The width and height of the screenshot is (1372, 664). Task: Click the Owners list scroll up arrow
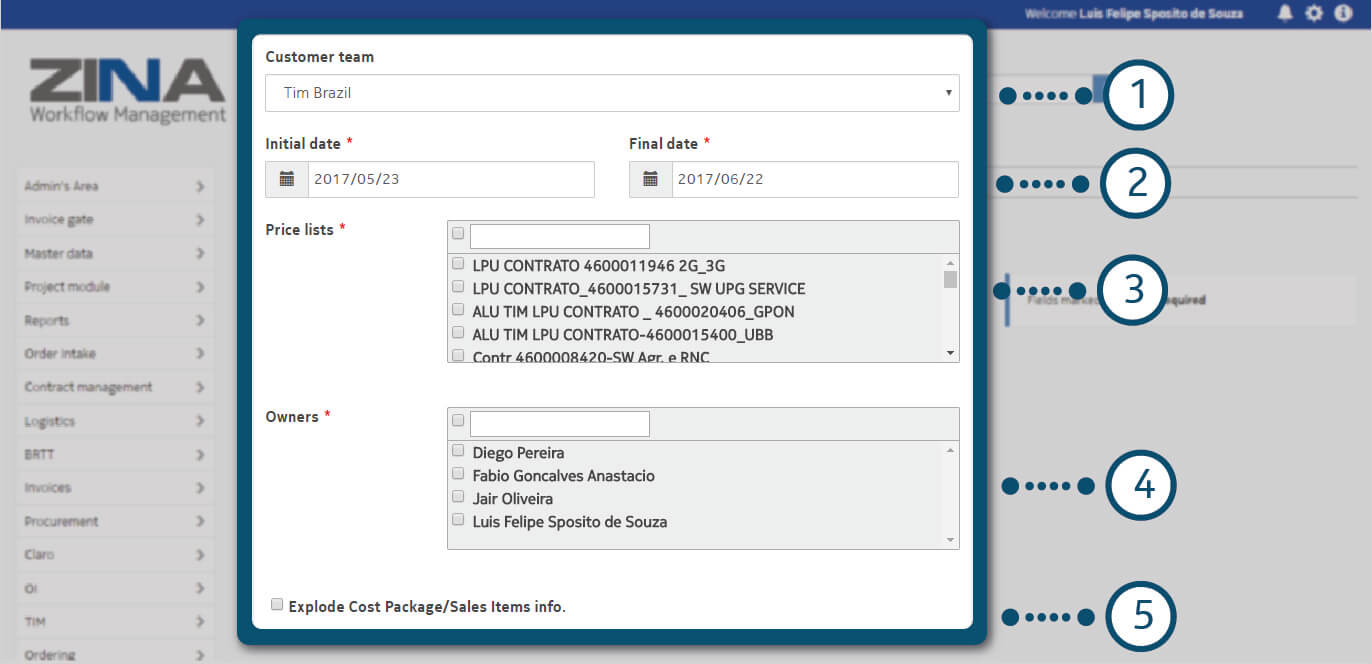click(950, 451)
